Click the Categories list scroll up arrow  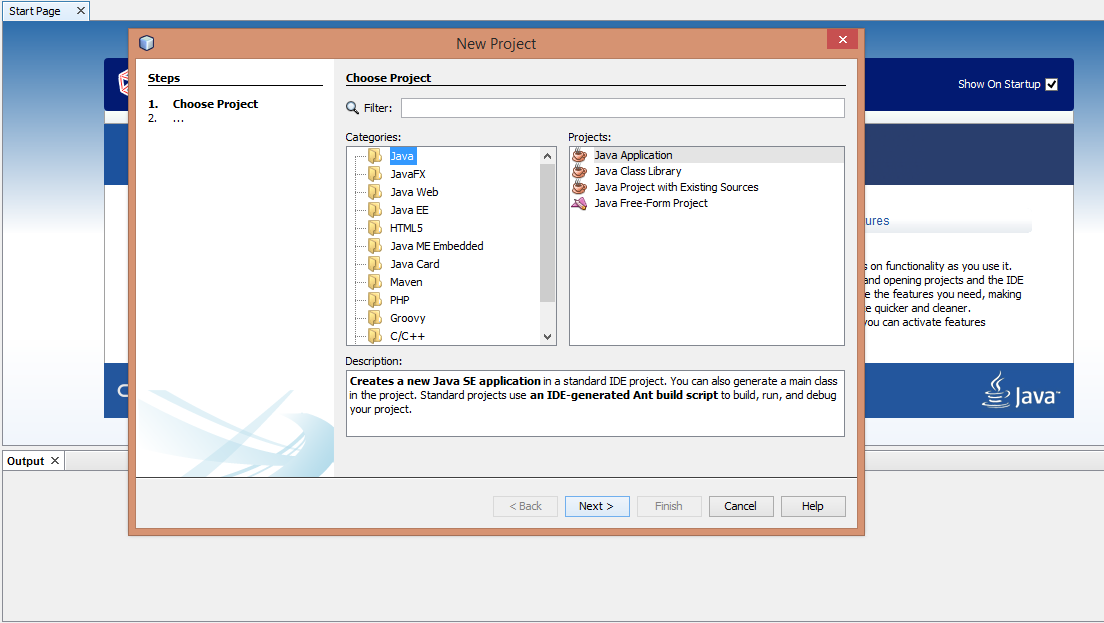coord(547,156)
